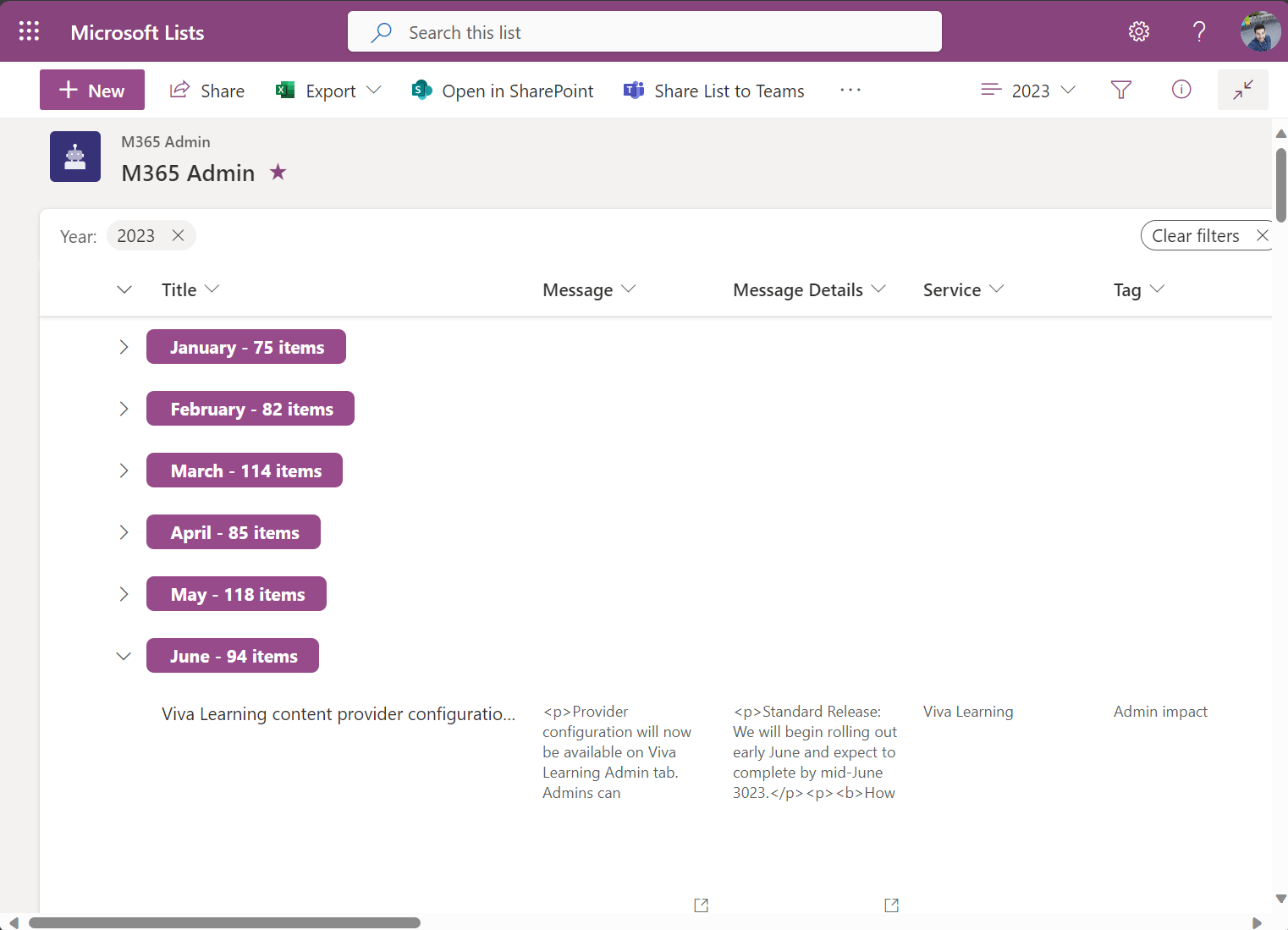
Task: Create a new list item with New
Action: point(91,89)
